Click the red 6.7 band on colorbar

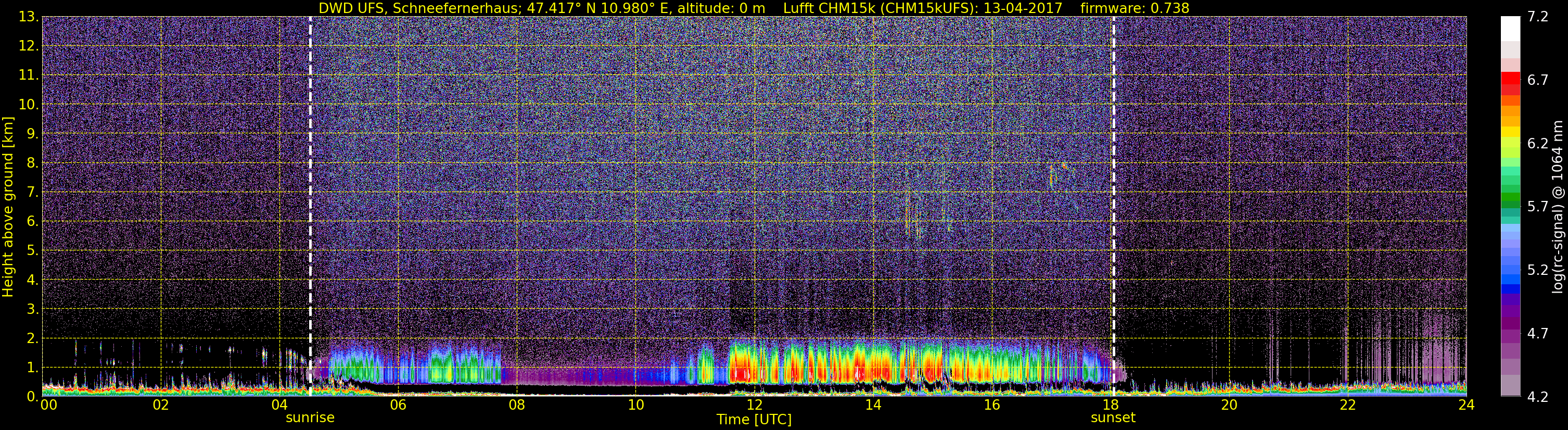(1510, 79)
